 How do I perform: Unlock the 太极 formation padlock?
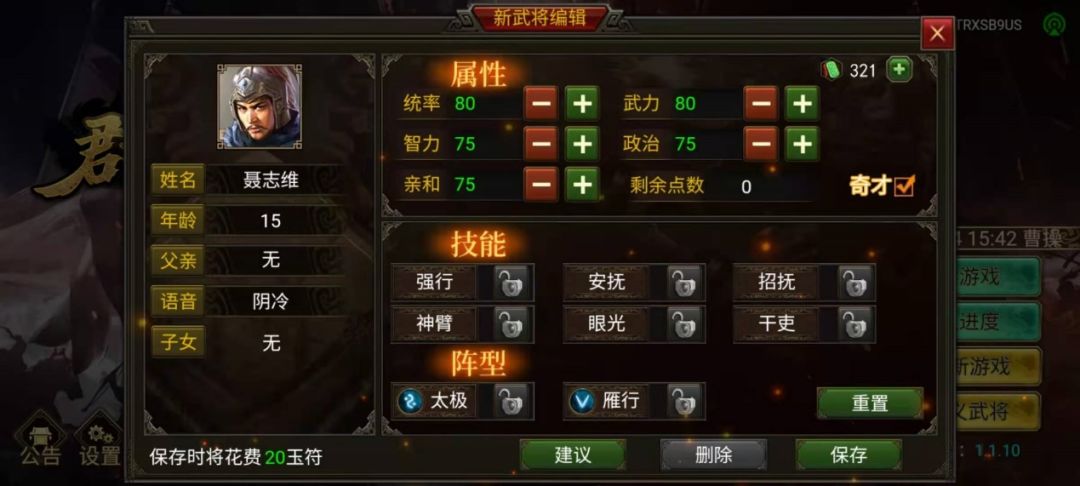[x=512, y=401]
